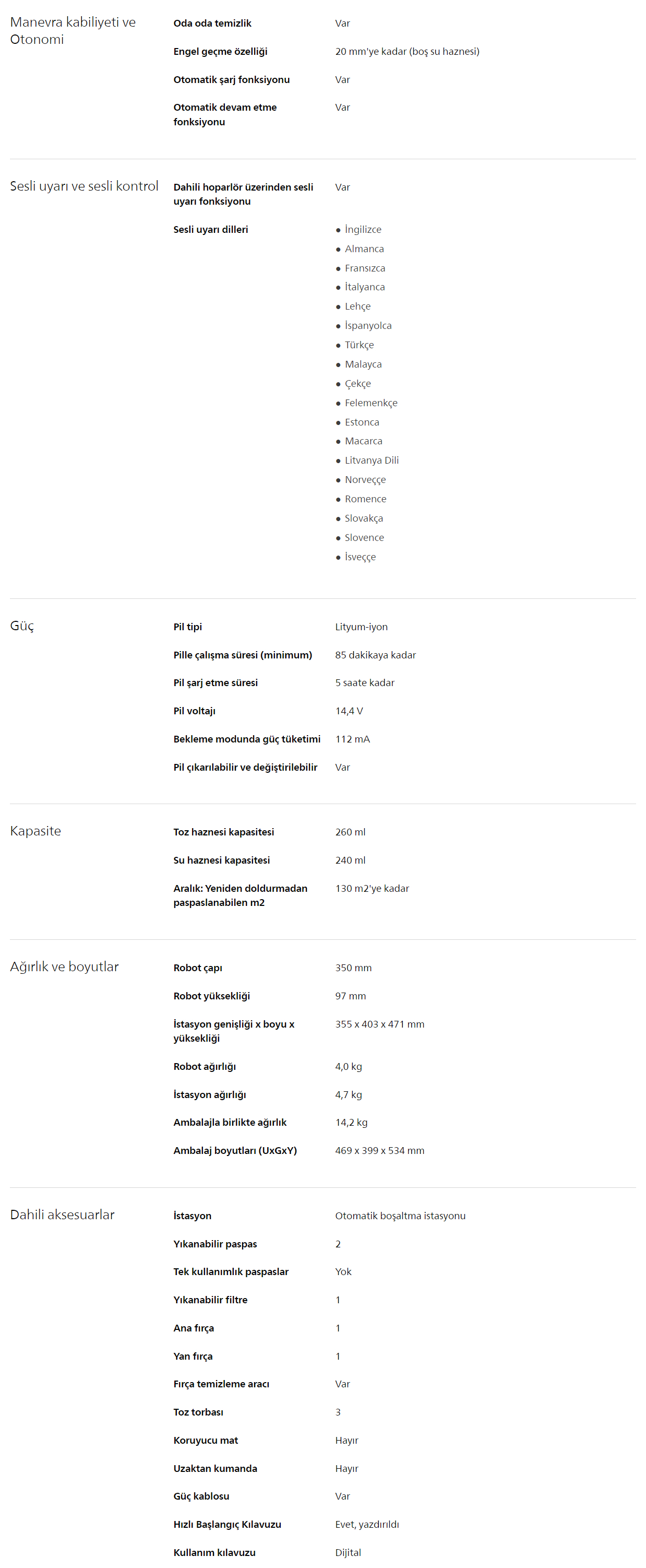The height and width of the screenshot is (1568, 646).
Task: Click the 'Lityum-iyon' battery type value
Action: coord(361,627)
